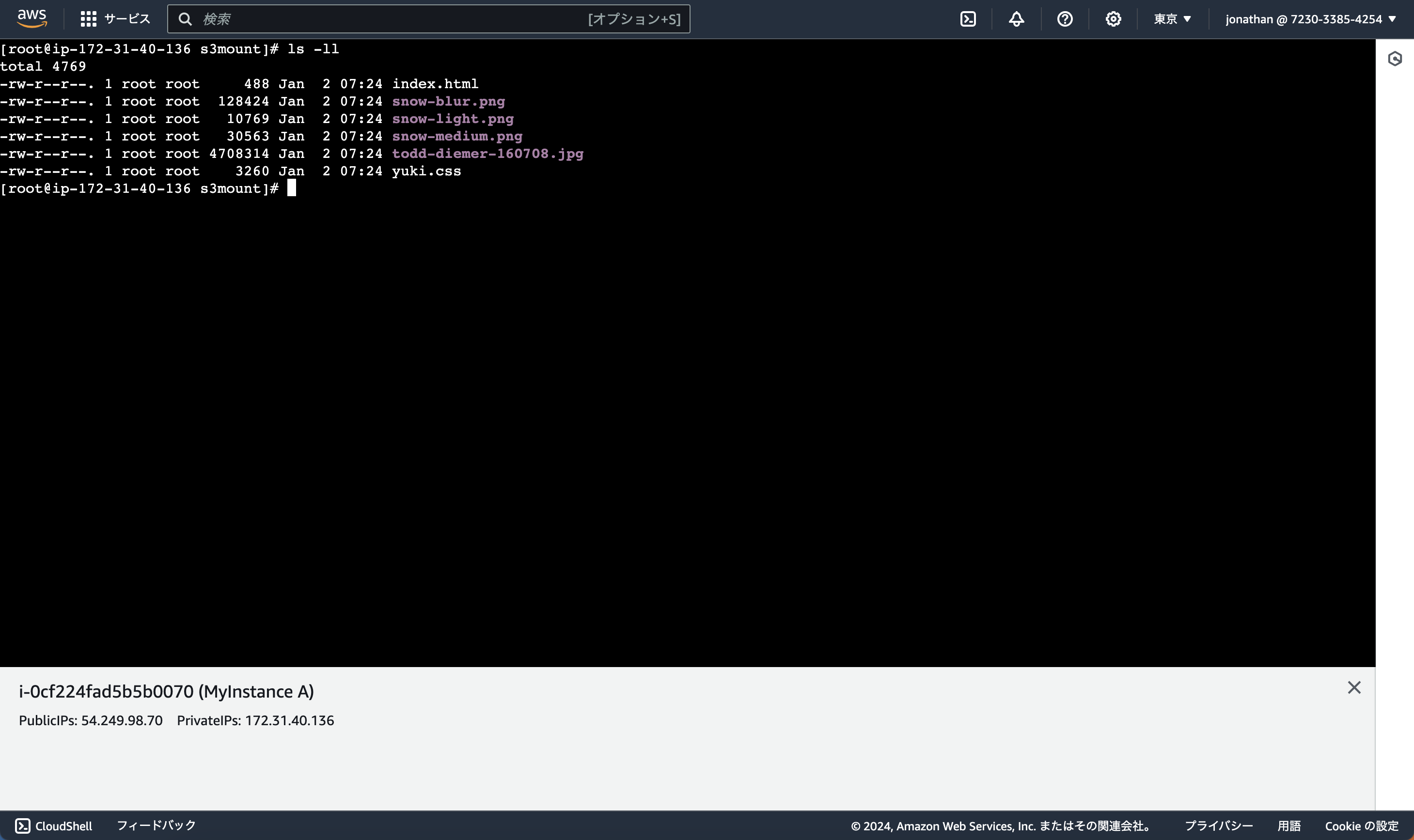The height and width of the screenshot is (840, 1414).
Task: Click the public IP 54.249.98.70 text
Action: [x=122, y=720]
